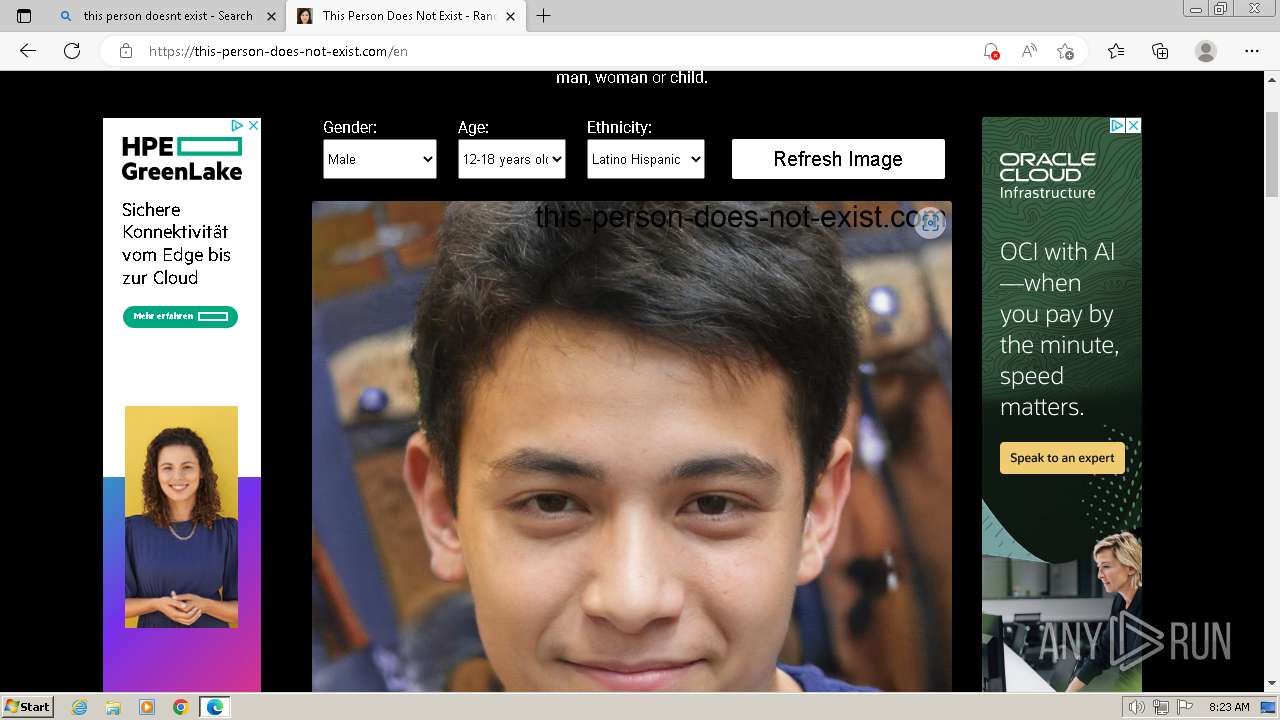Launch Google Chrome from the taskbar

coord(180,707)
